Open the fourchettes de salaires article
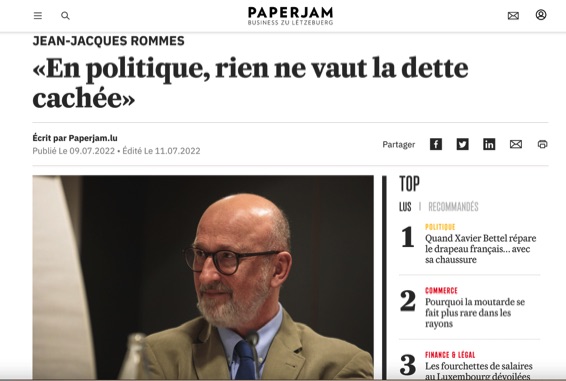Screen dimensions: 566x381 pyautogui.click(x=479, y=370)
